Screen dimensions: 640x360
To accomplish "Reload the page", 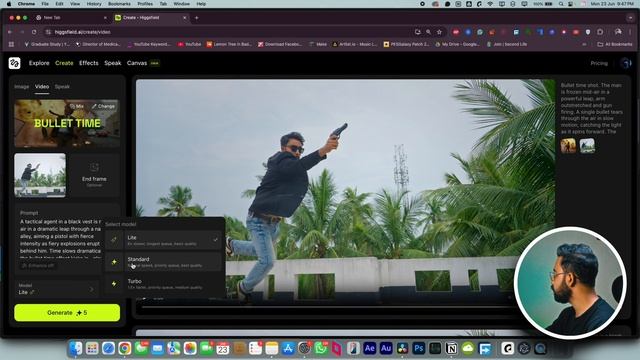I will point(34,32).
